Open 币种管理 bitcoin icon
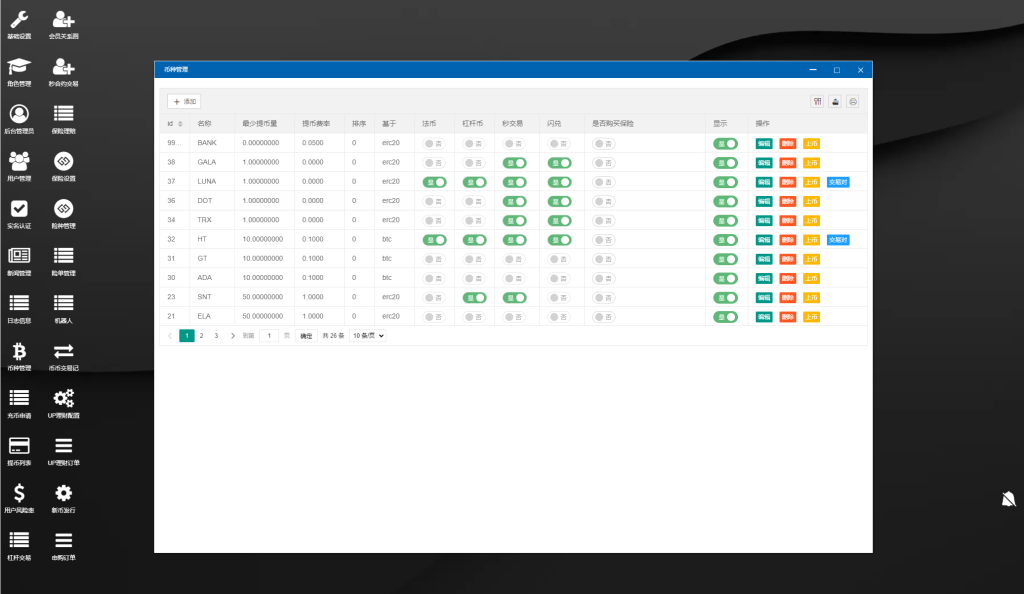 click(x=19, y=351)
